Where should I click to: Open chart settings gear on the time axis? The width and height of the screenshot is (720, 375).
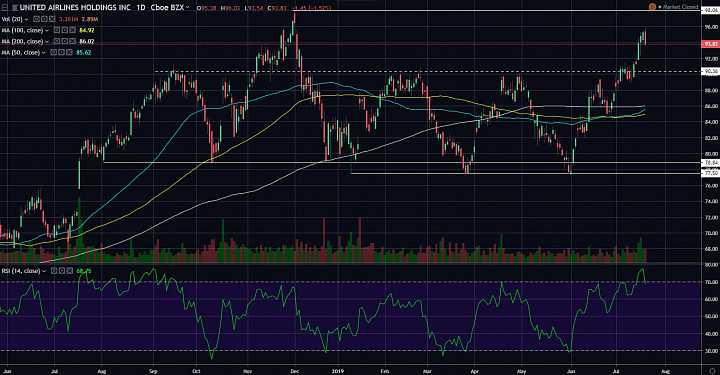click(x=712, y=371)
